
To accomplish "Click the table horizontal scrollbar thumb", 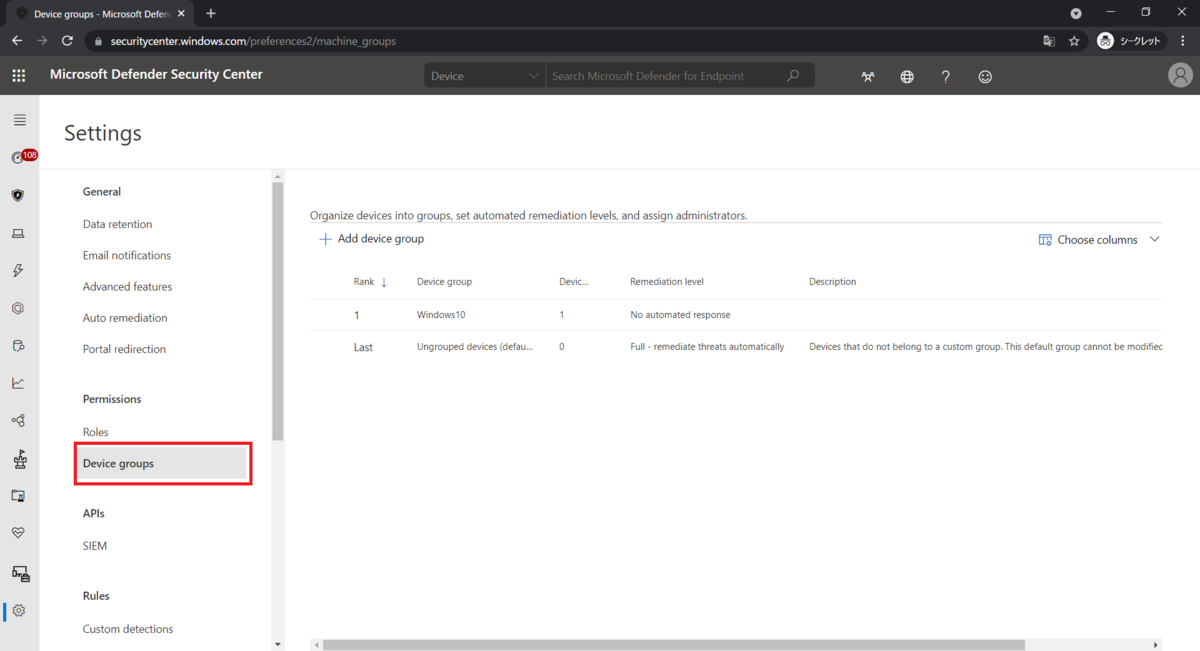I will [674, 645].
